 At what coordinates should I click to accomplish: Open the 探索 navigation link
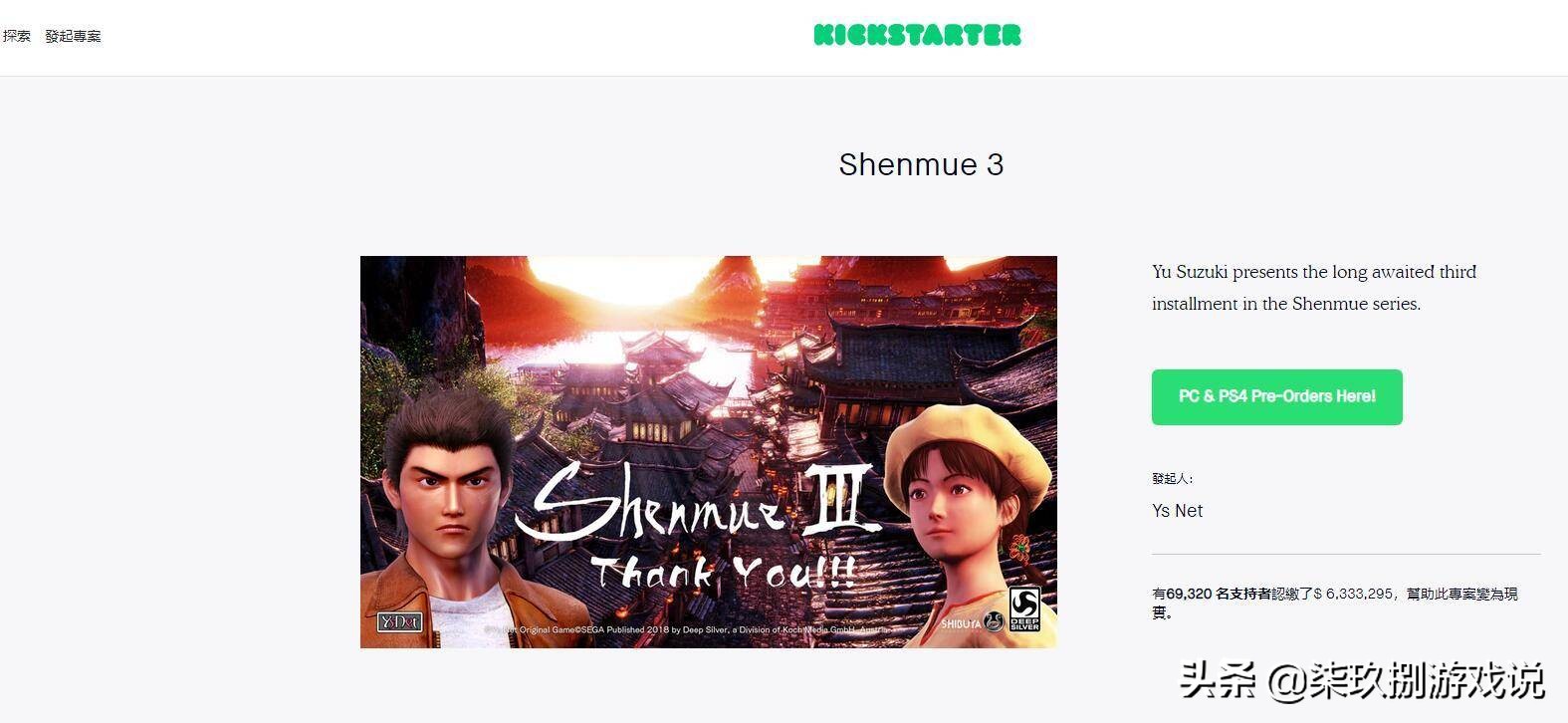coord(16,36)
